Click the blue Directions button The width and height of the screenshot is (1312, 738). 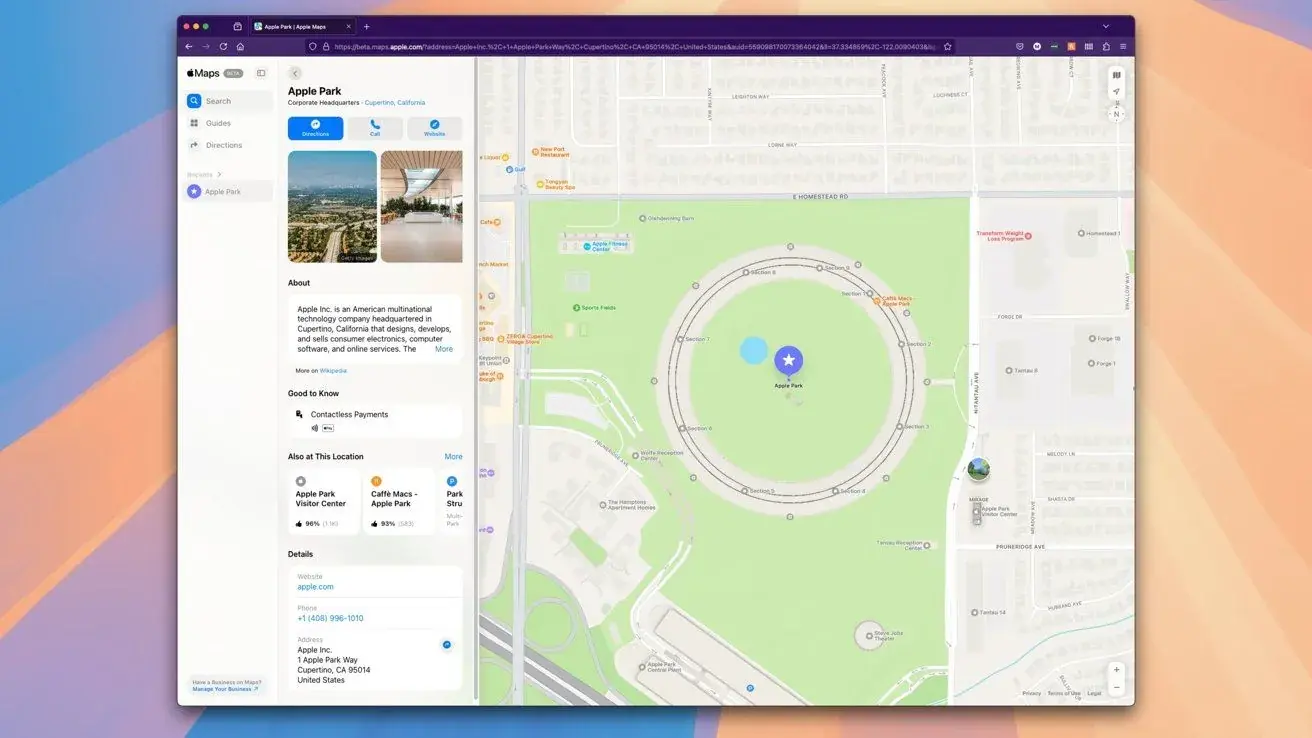315,128
